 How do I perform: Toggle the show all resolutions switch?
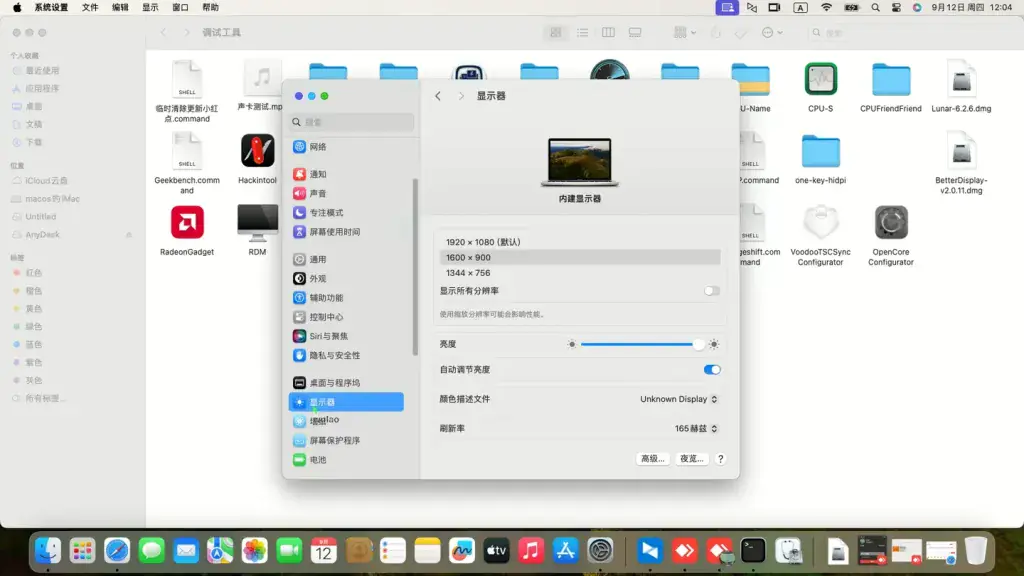click(712, 291)
